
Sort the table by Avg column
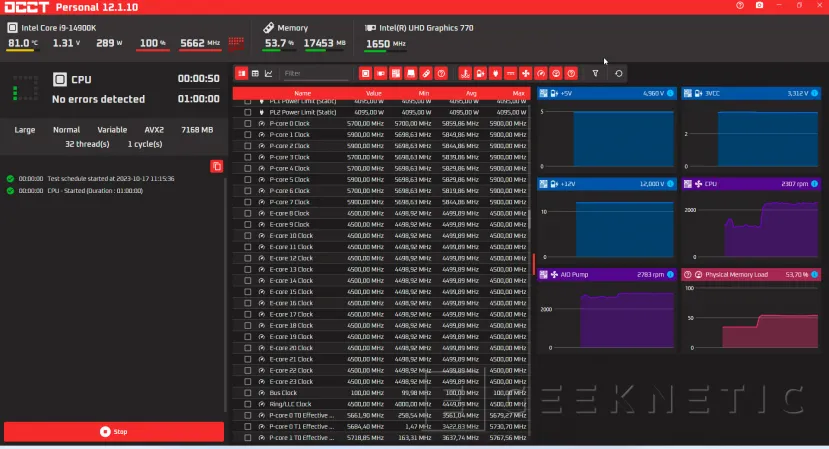coord(471,93)
